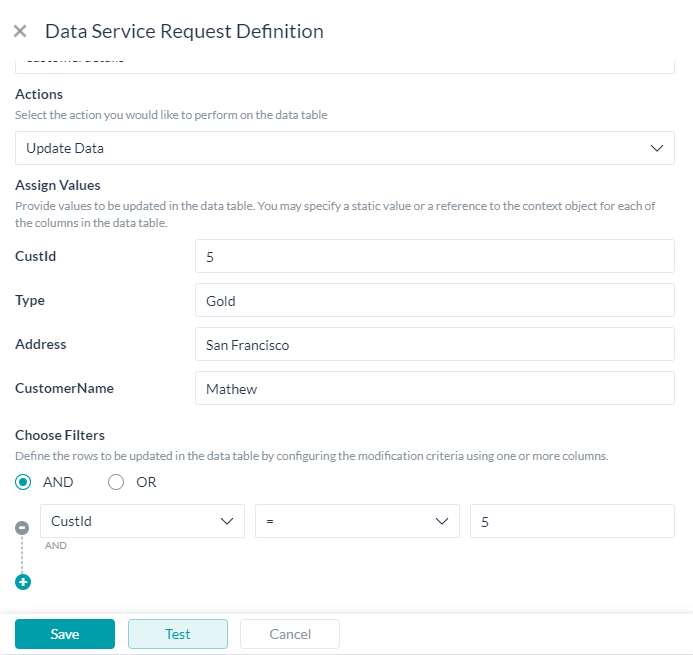Click the small AND text below filter
693x655 pixels.
[56, 545]
